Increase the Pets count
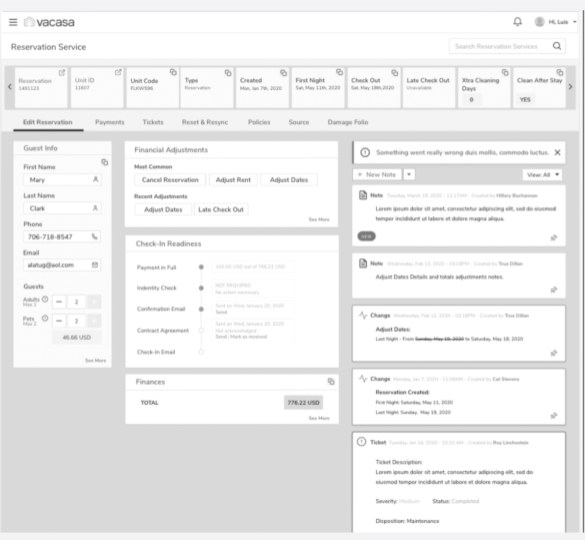 (94, 321)
